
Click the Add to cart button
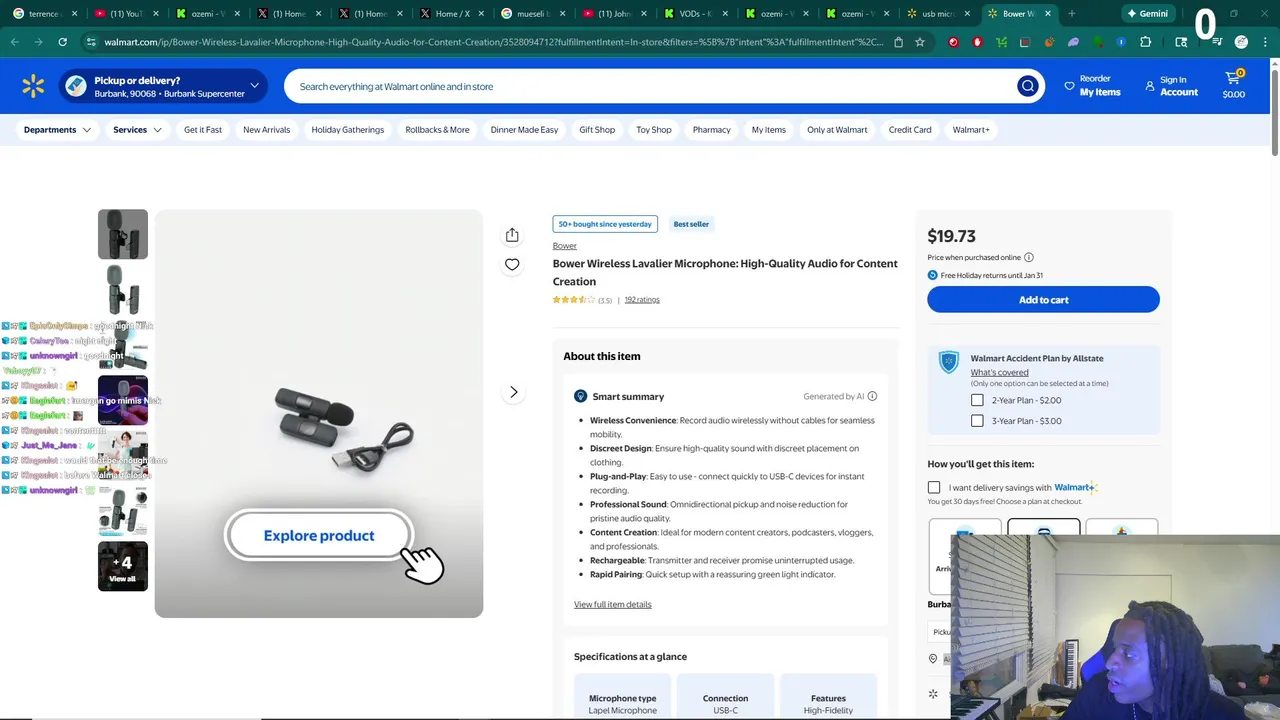1043,300
